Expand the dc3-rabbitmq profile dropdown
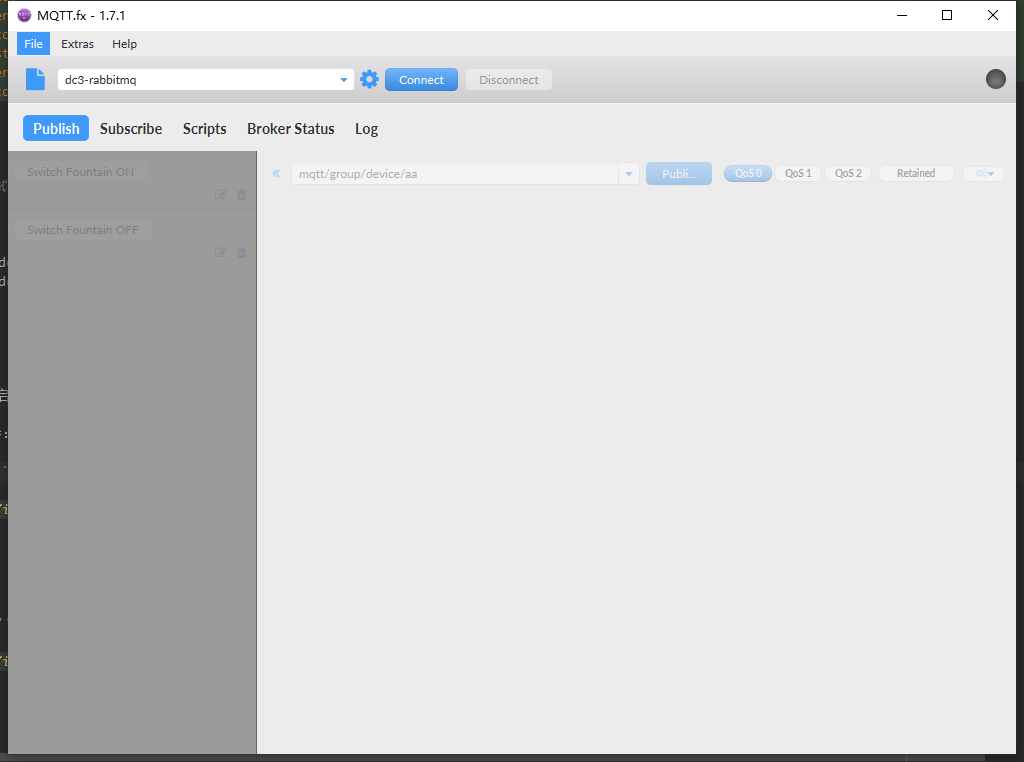Screen dimensions: 1024x762 click(344, 80)
